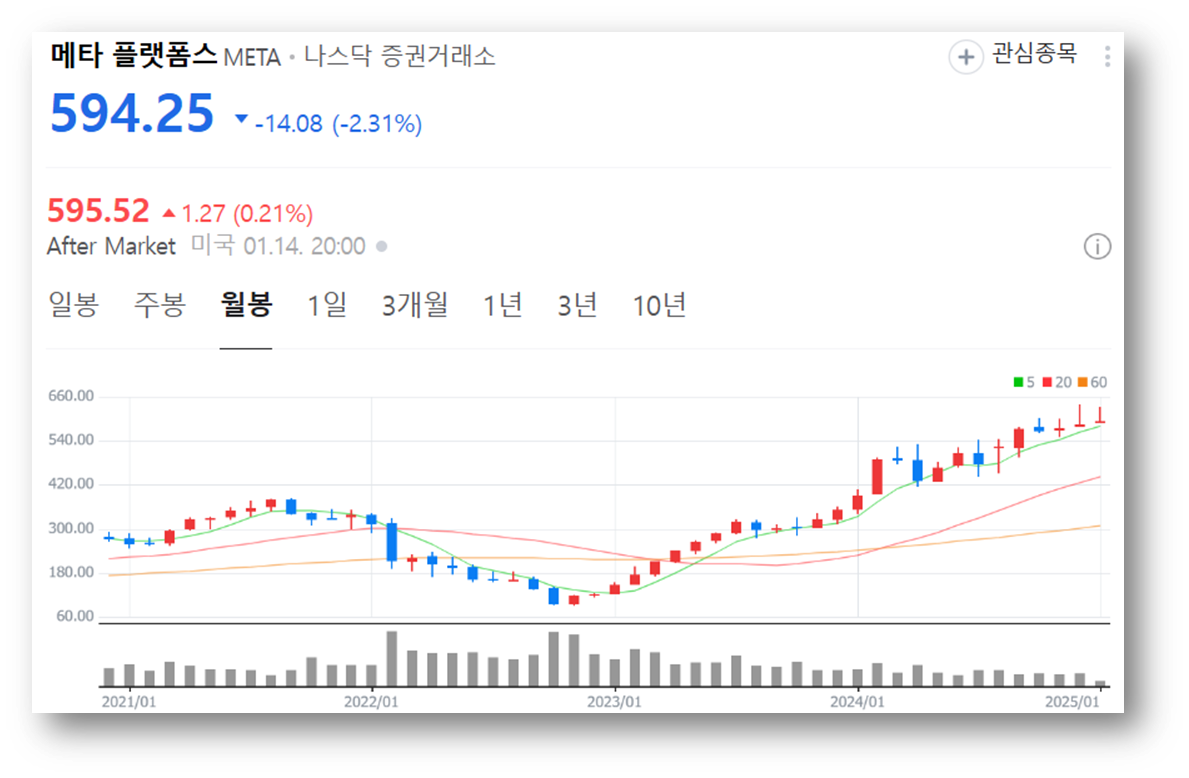
Task: Click the 2022/01 x-axis date label
Action: pyautogui.click(x=372, y=701)
